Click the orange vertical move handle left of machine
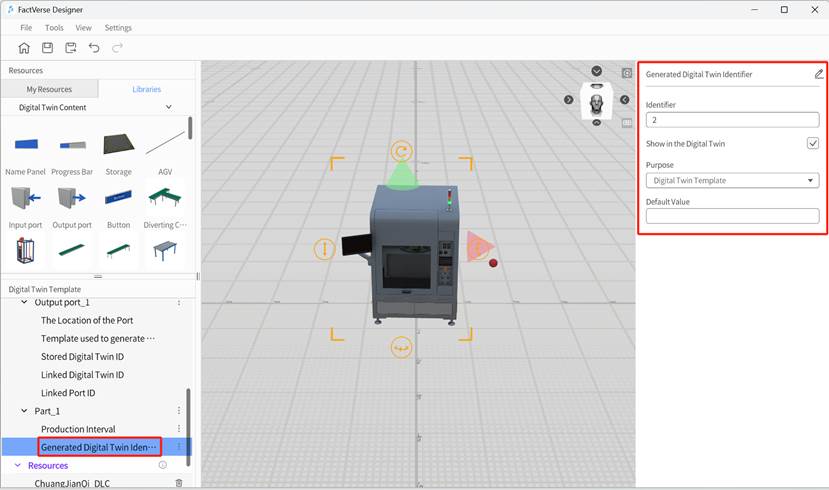Image resolution: width=829 pixels, height=490 pixels. point(324,248)
